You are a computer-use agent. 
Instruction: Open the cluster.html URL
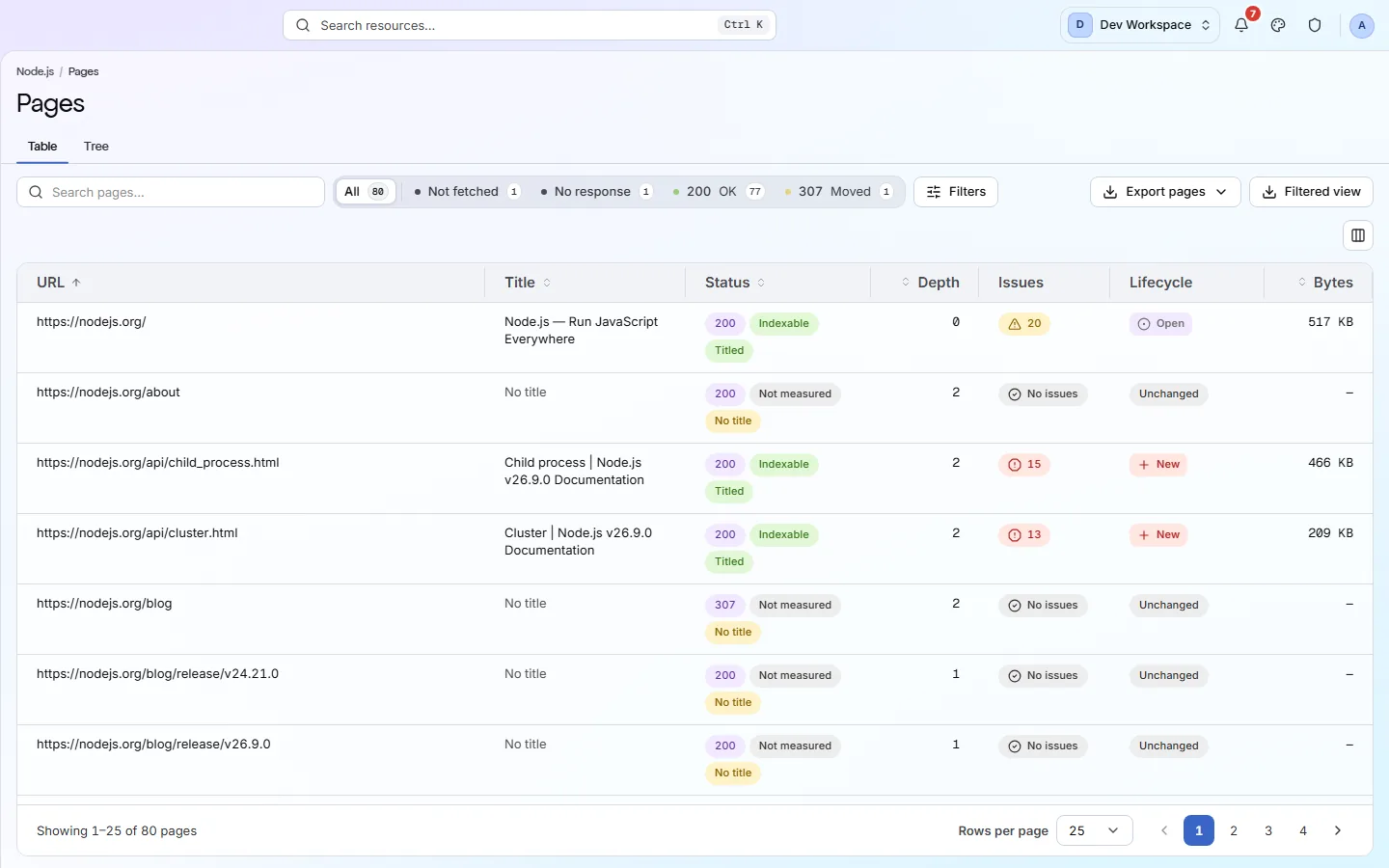coord(137,533)
